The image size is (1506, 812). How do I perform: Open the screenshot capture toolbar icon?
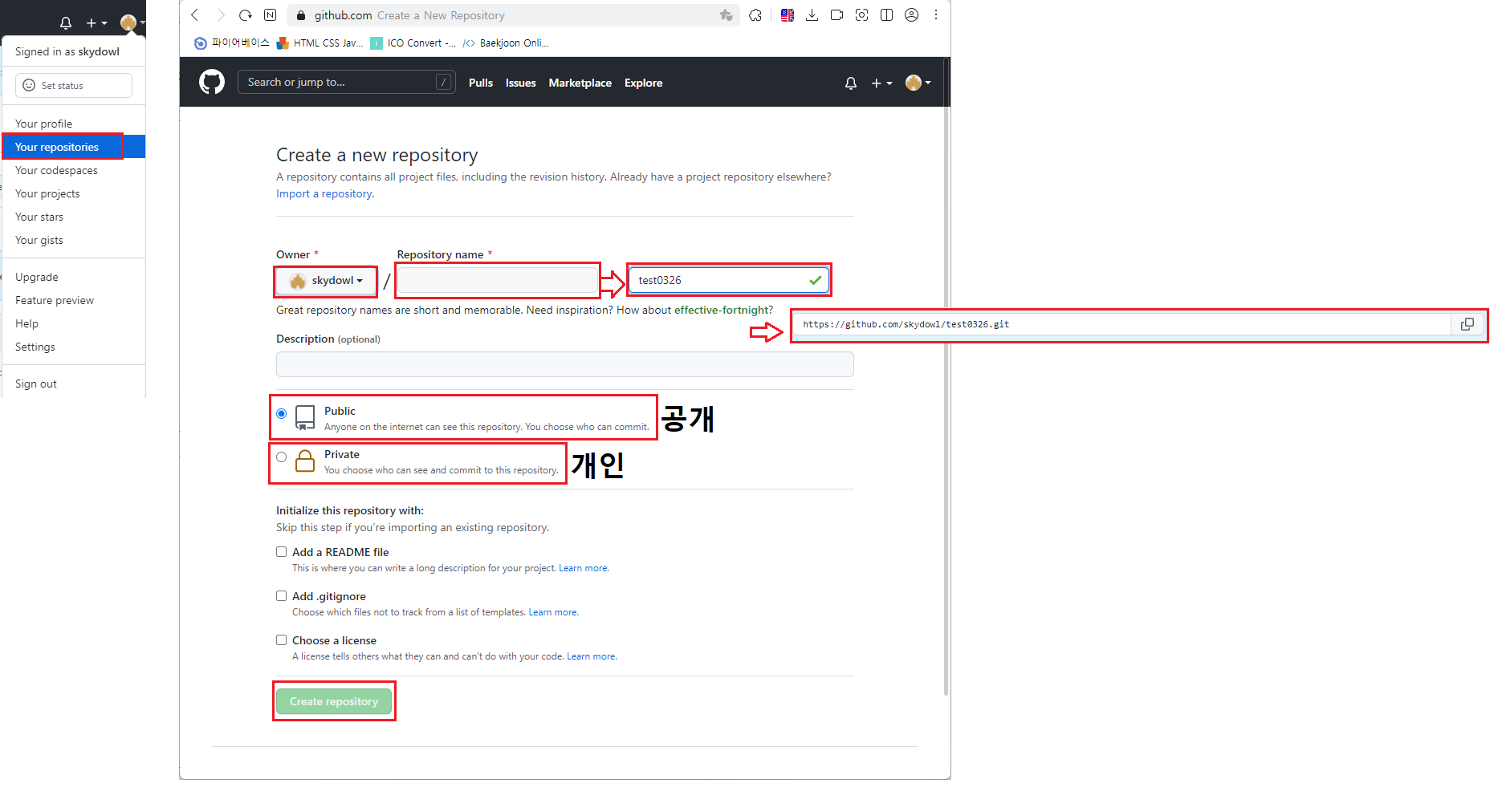coord(862,15)
